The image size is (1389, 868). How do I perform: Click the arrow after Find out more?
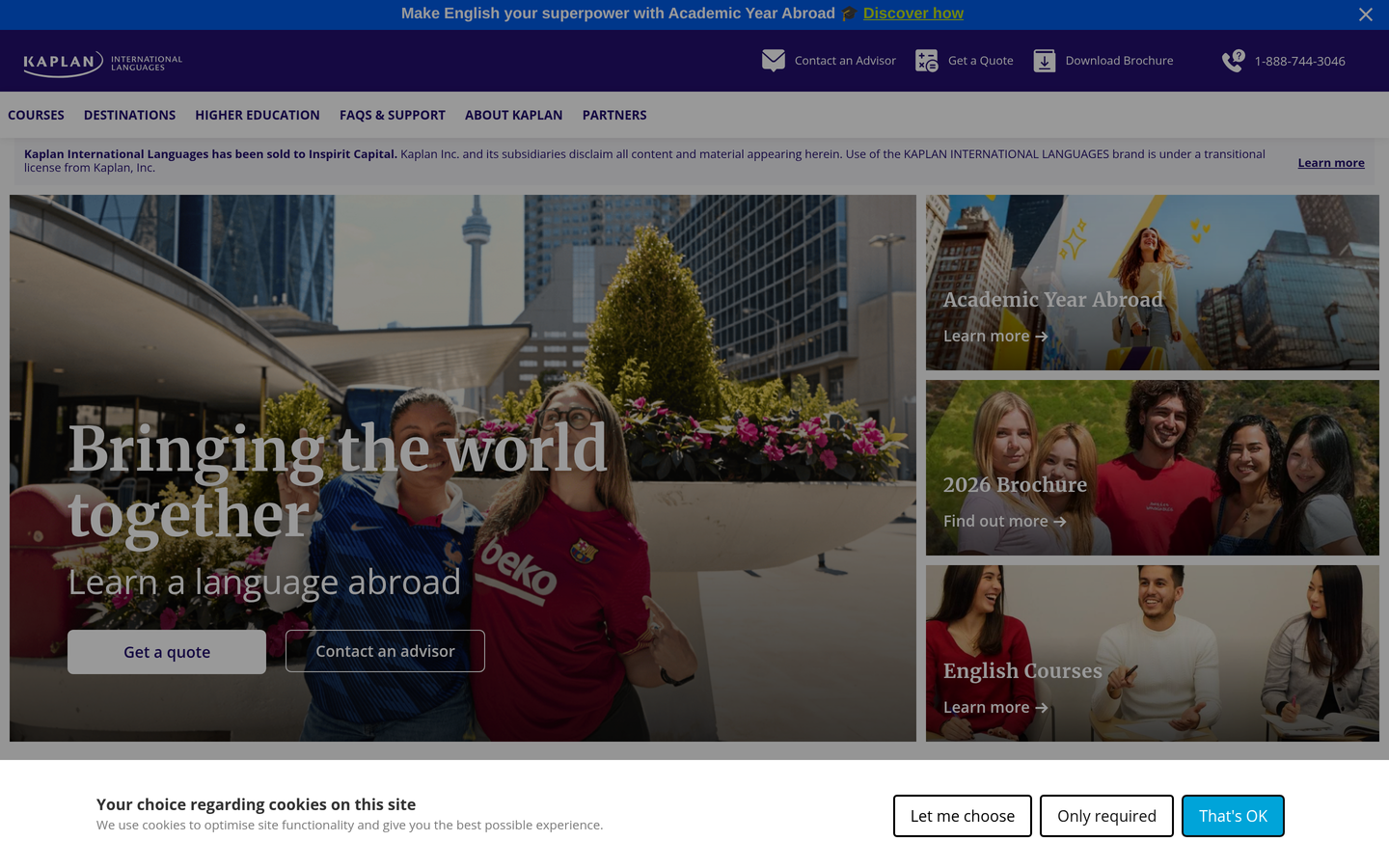[x=1059, y=522]
